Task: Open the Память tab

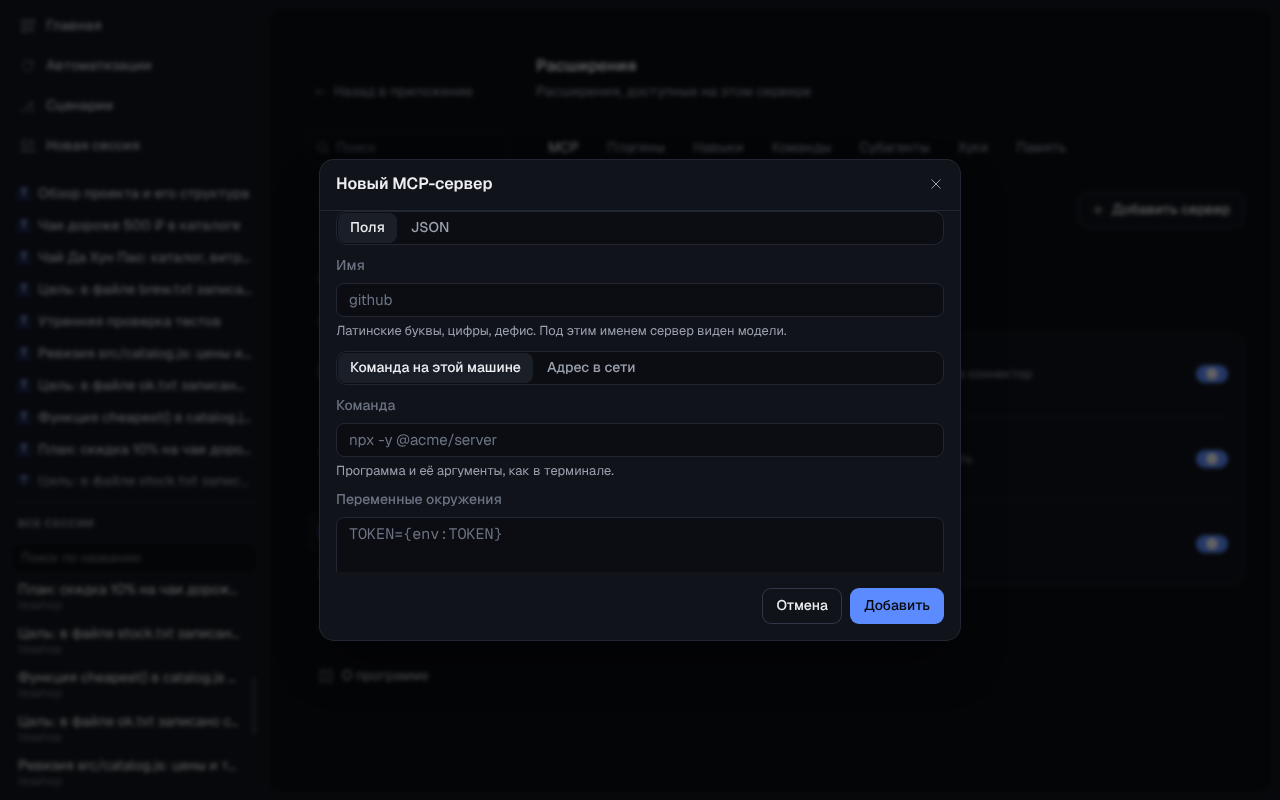Action: tap(1041, 147)
